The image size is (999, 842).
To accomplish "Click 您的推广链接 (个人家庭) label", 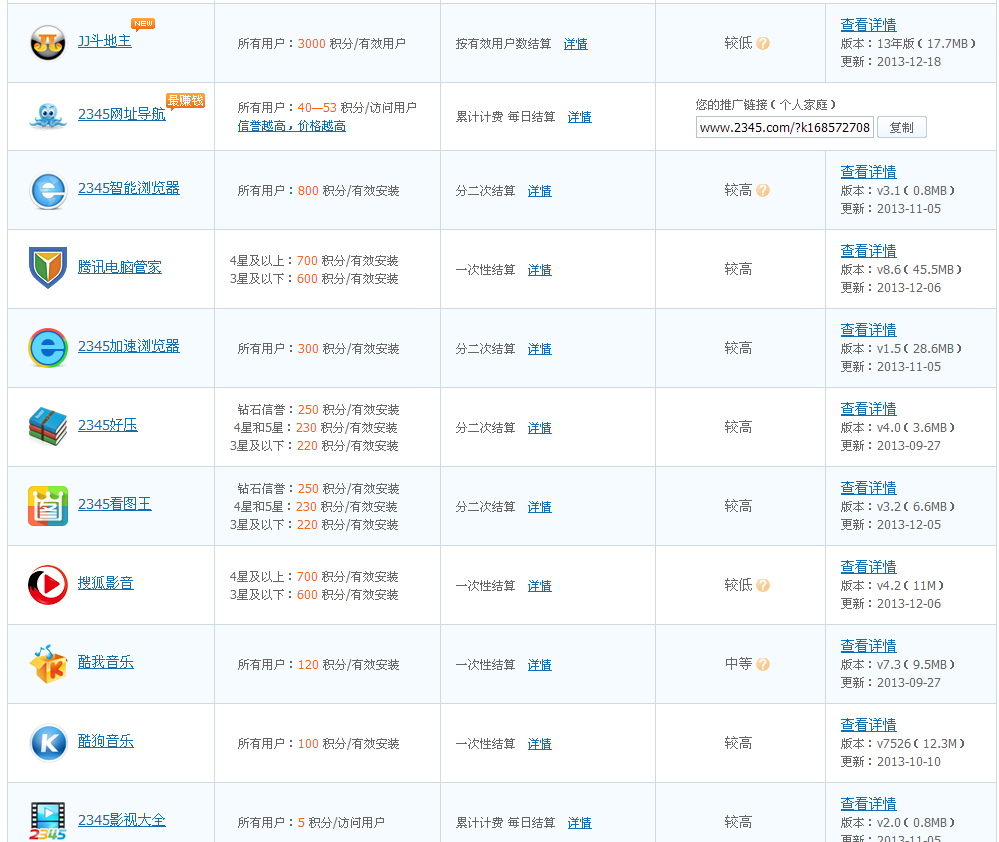I will click(766, 104).
